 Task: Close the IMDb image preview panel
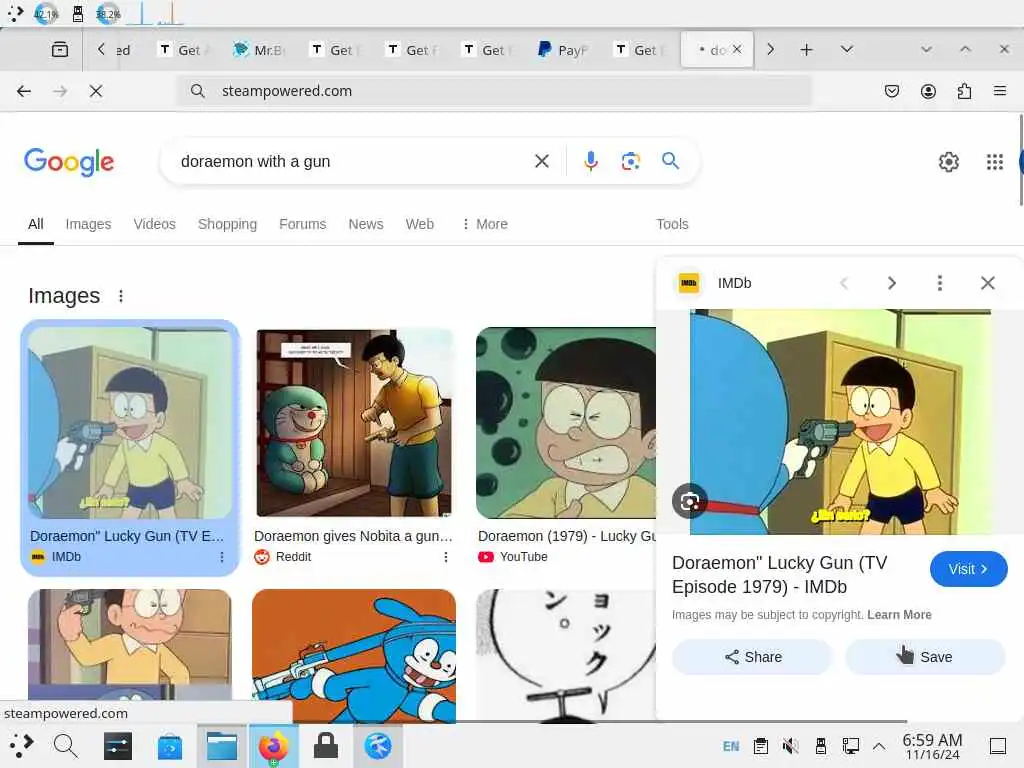pos(987,283)
